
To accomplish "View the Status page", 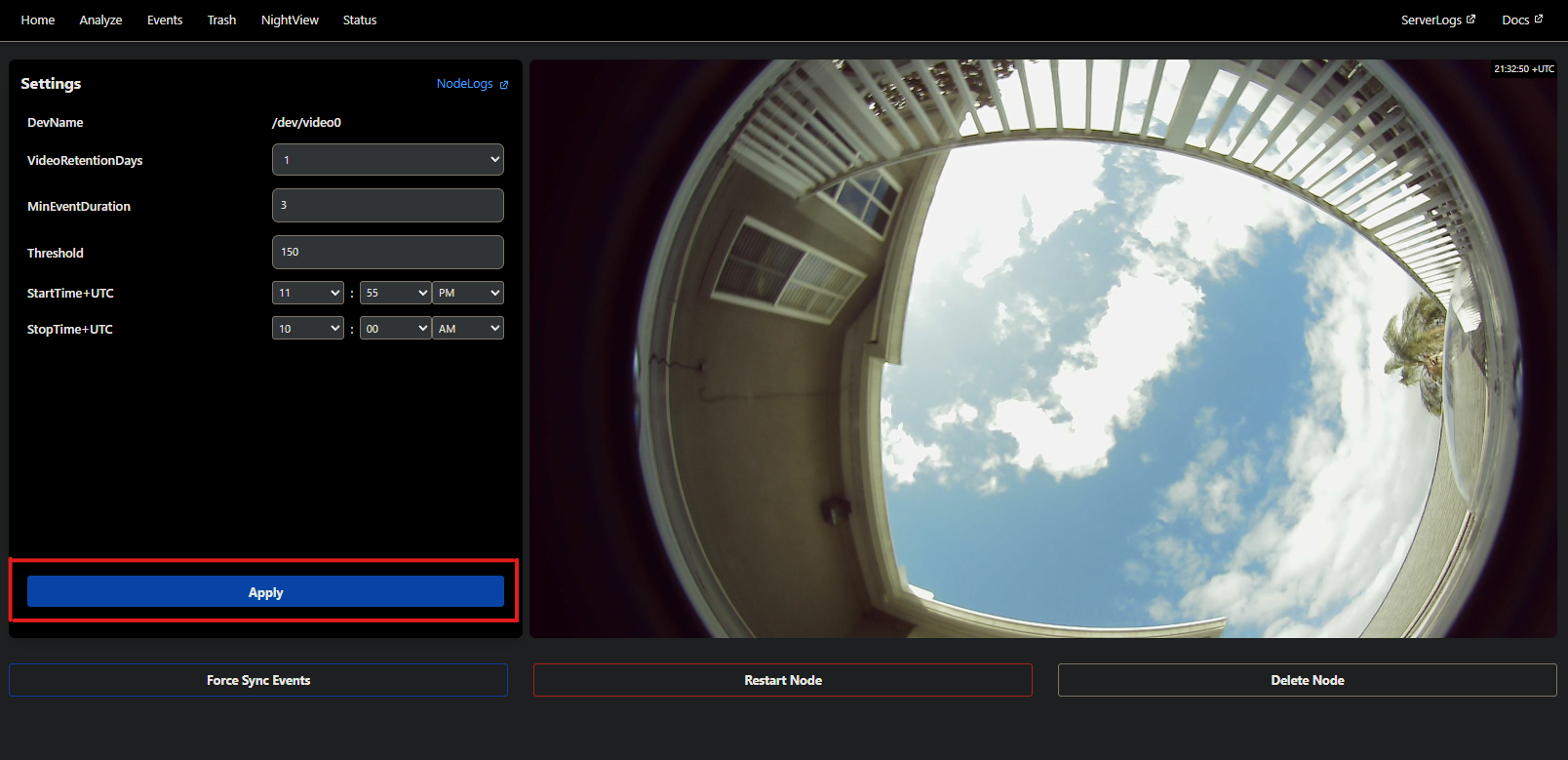I will pos(360,20).
